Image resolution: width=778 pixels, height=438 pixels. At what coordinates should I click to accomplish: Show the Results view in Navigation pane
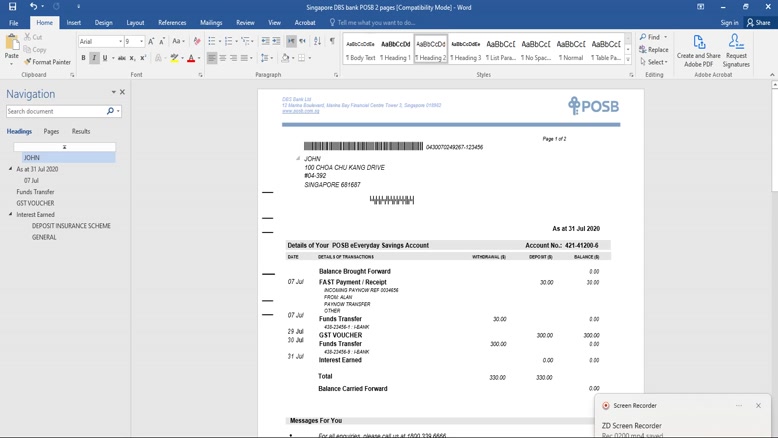click(x=81, y=131)
